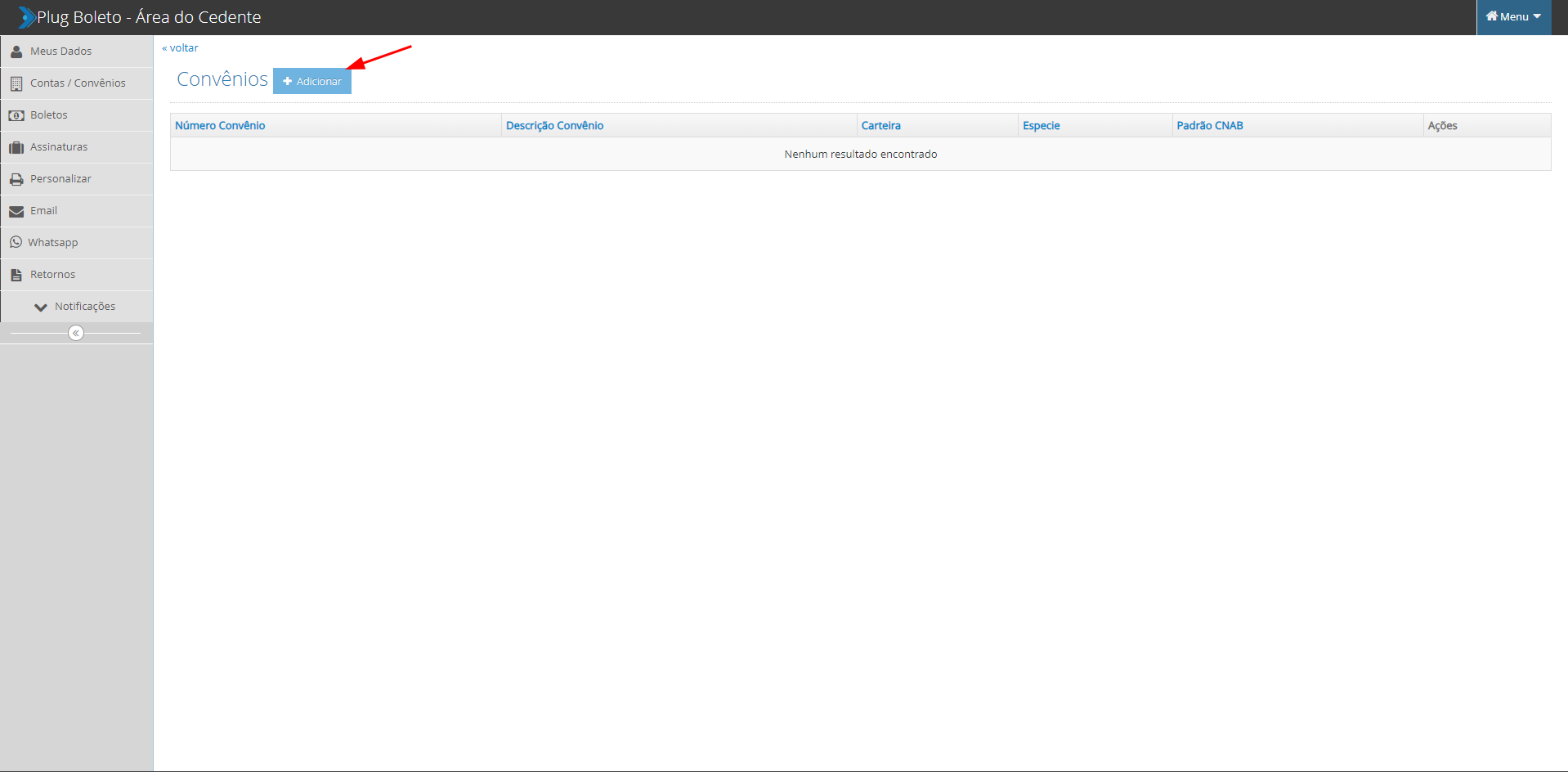Click the Plug Boleto logo icon
Image resolution: width=1568 pixels, height=772 pixels.
click(x=27, y=17)
